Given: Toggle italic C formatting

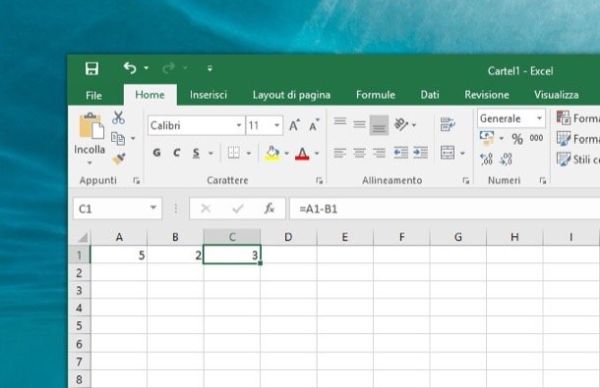Looking at the screenshot, I should pyautogui.click(x=176, y=153).
